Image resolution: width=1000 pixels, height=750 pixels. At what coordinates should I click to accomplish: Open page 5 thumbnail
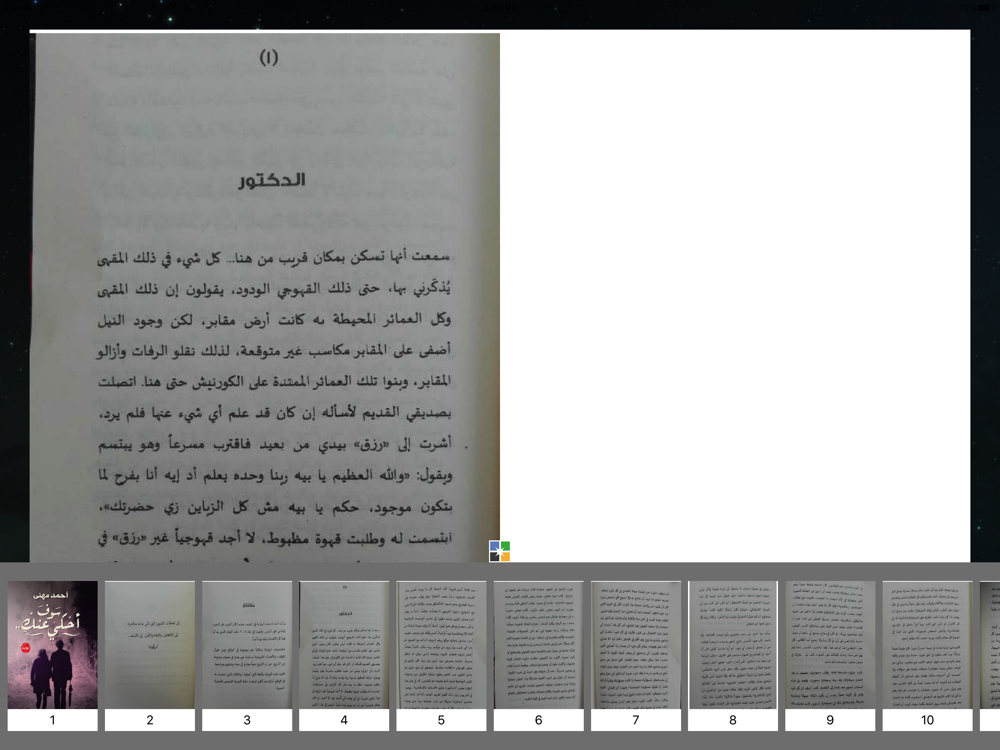tap(441, 644)
